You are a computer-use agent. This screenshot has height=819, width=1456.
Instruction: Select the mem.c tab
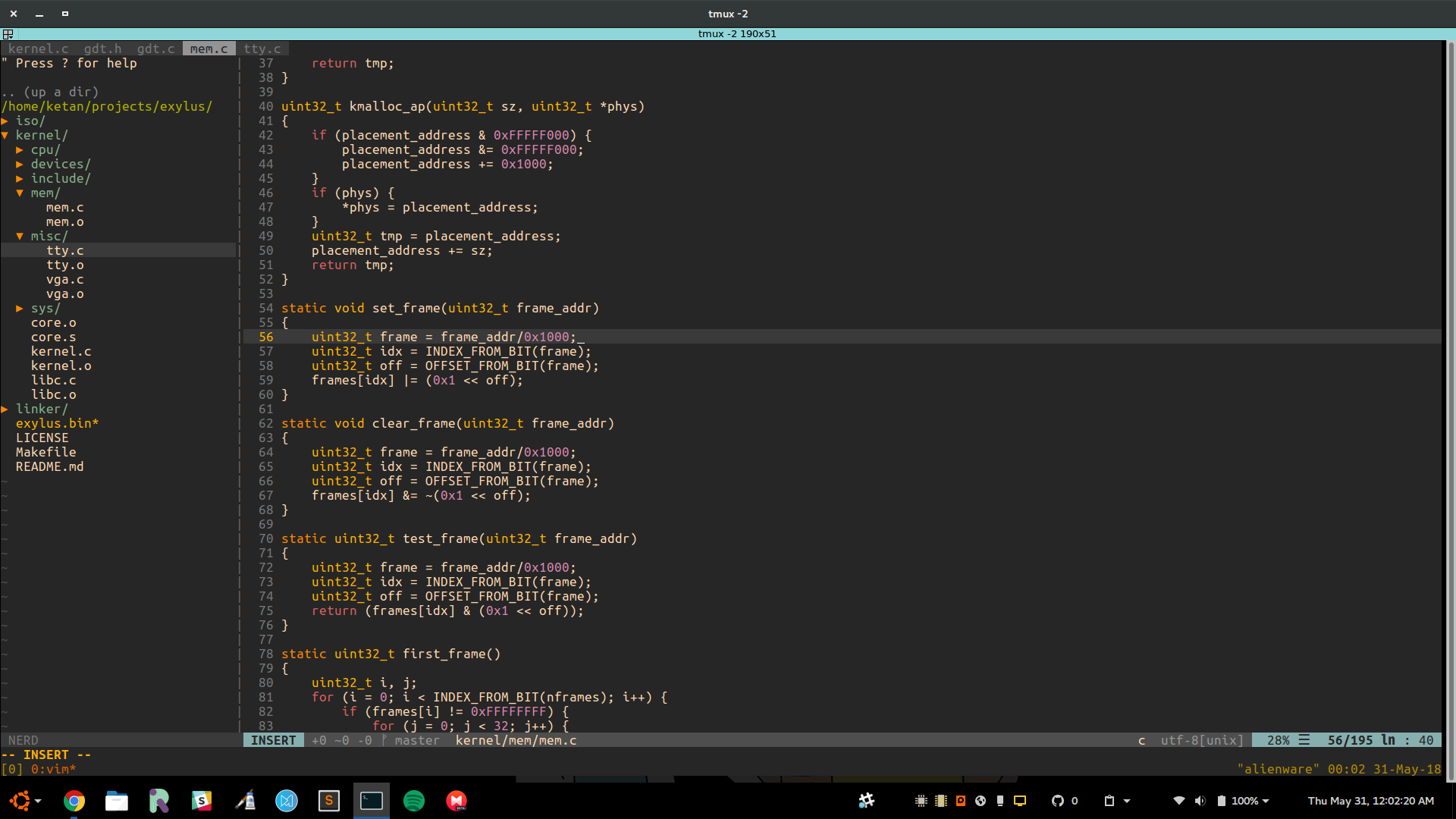[209, 49]
